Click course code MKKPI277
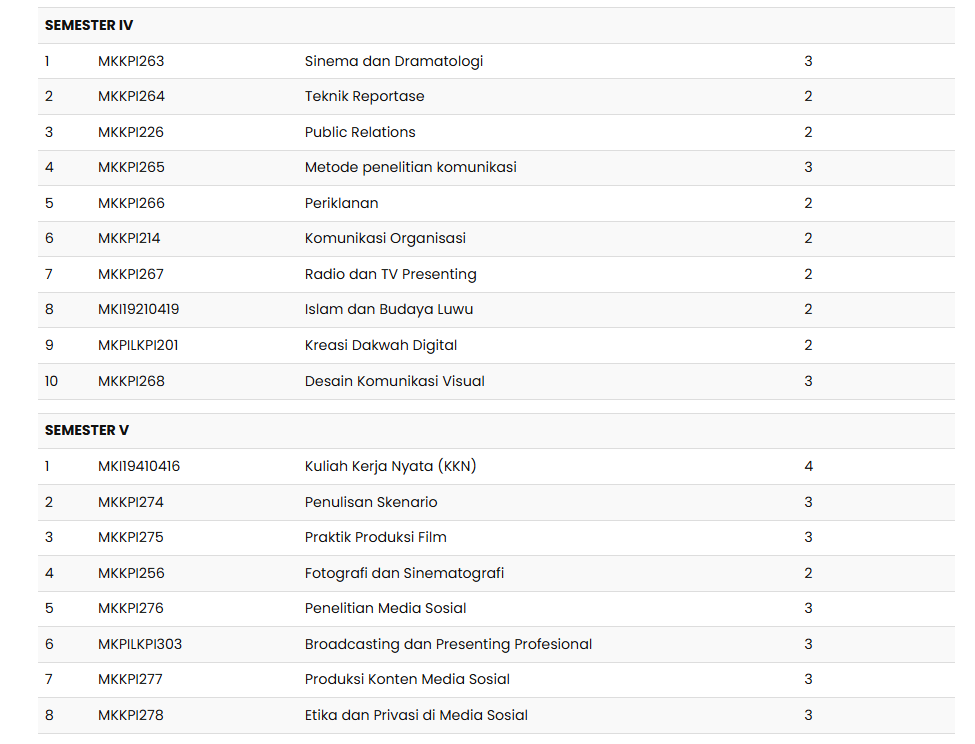The width and height of the screenshot is (975, 744). tap(131, 679)
